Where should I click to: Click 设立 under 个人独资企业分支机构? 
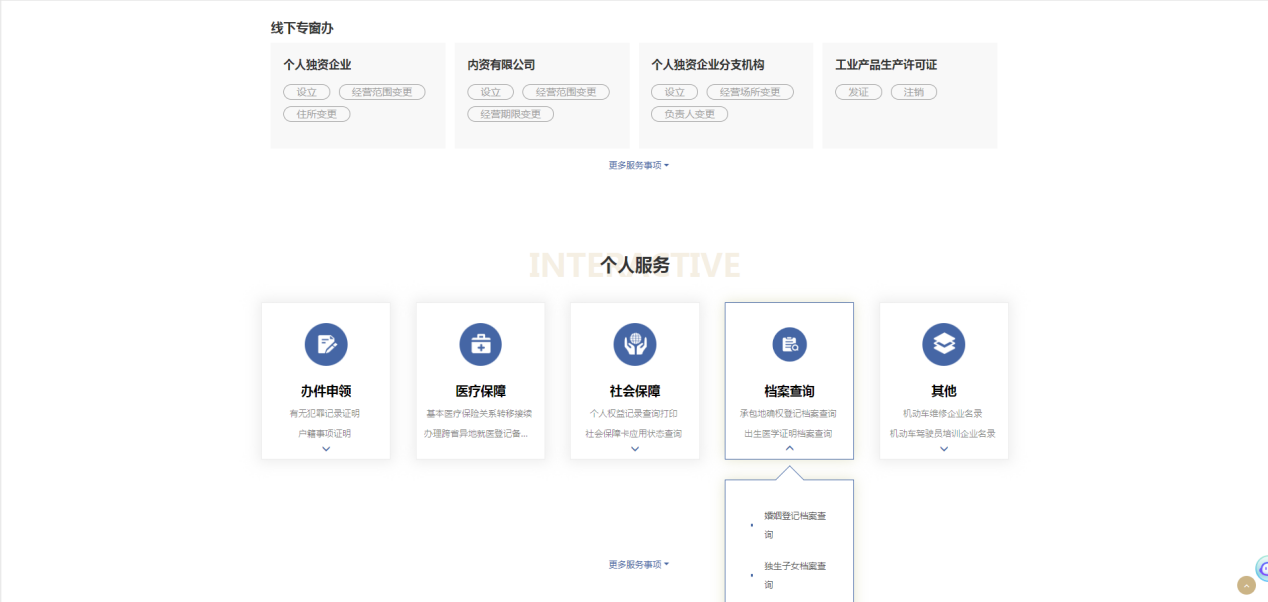click(x=674, y=92)
